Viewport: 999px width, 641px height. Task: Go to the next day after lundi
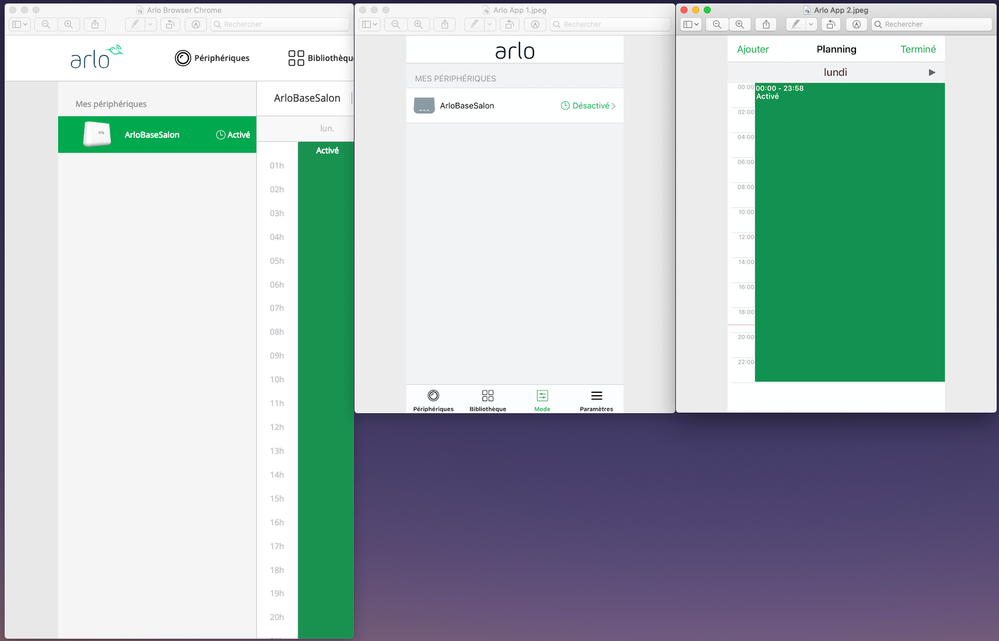click(931, 72)
